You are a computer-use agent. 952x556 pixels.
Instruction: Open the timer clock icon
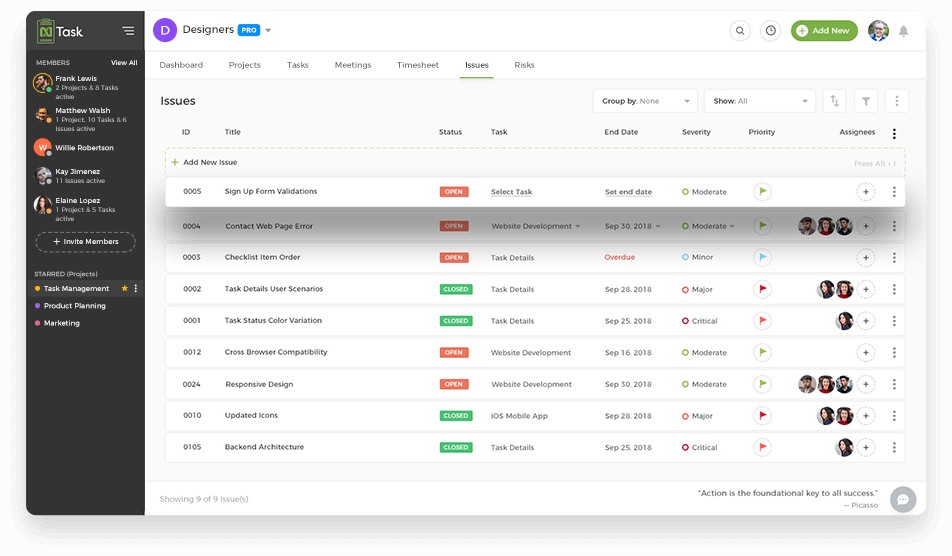click(x=770, y=30)
